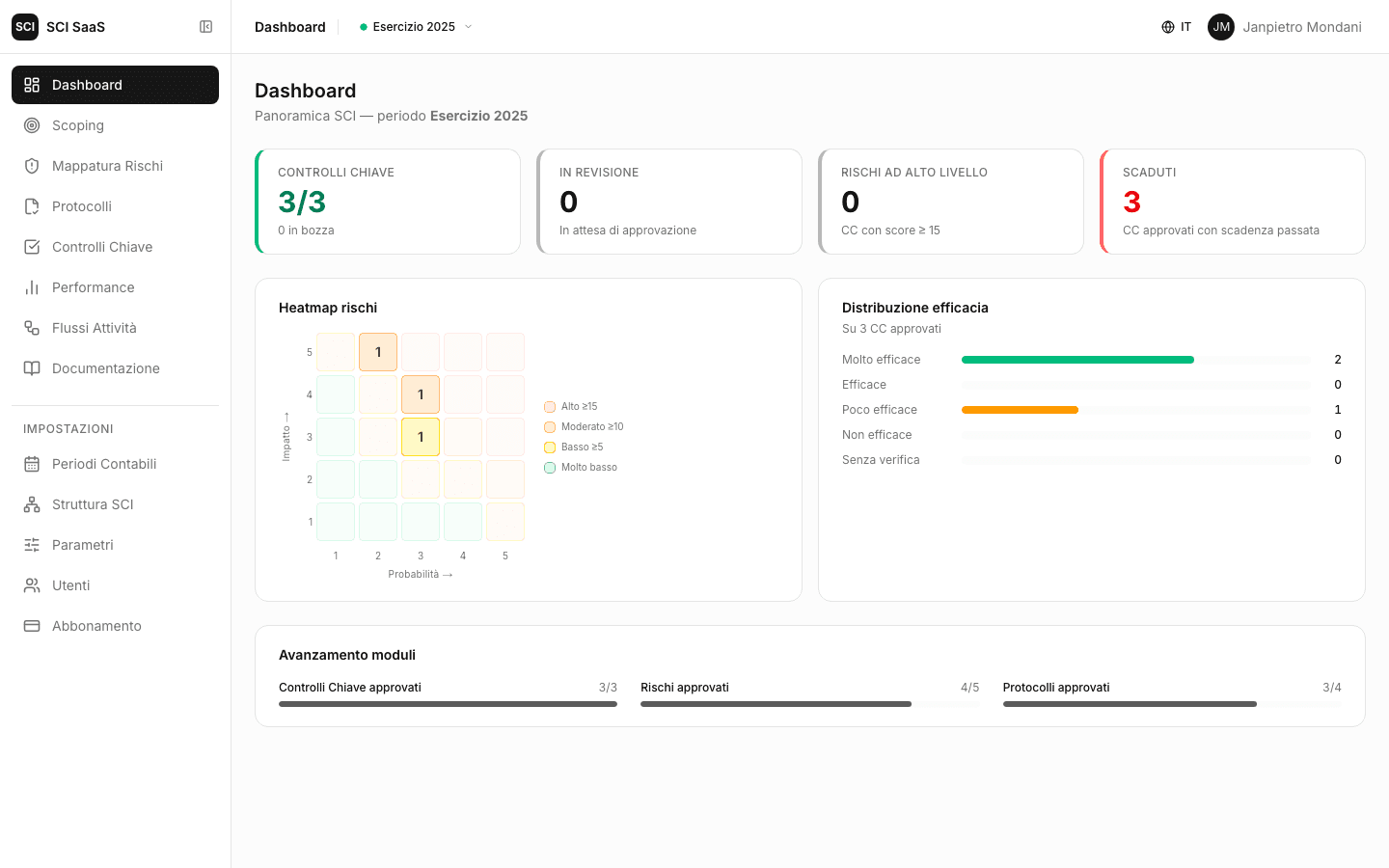Click the Basso ≥5 legend swatch

tap(550, 448)
